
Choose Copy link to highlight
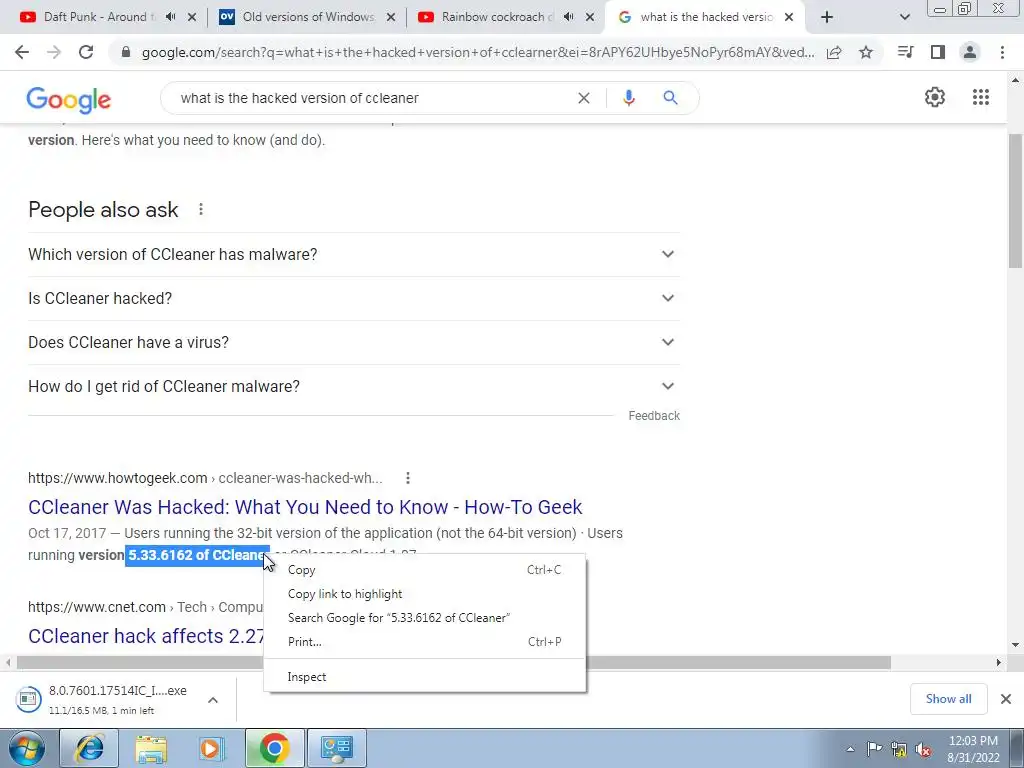pos(424,594)
